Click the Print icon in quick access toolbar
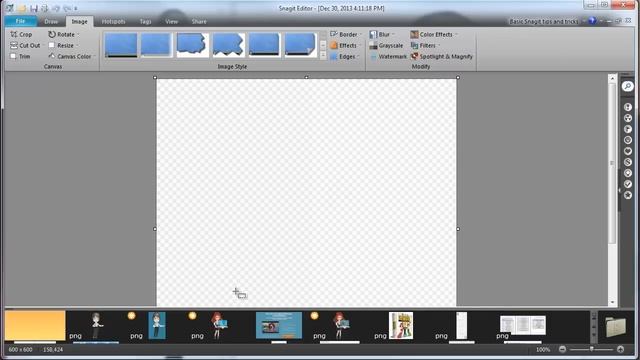 click(45, 8)
